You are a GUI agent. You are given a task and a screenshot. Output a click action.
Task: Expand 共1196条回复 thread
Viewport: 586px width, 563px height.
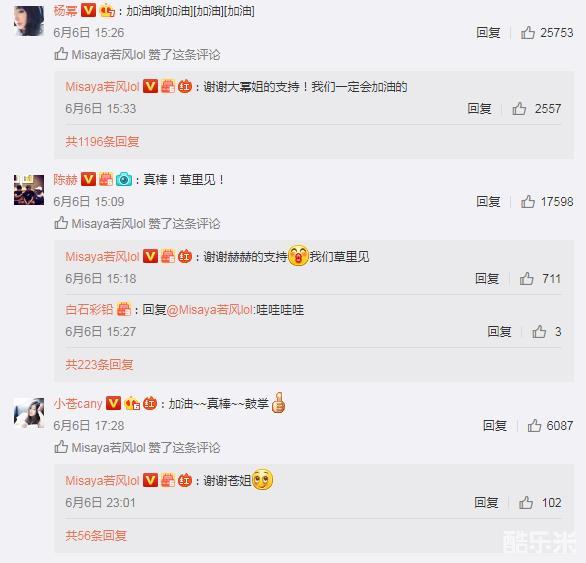pos(102,142)
